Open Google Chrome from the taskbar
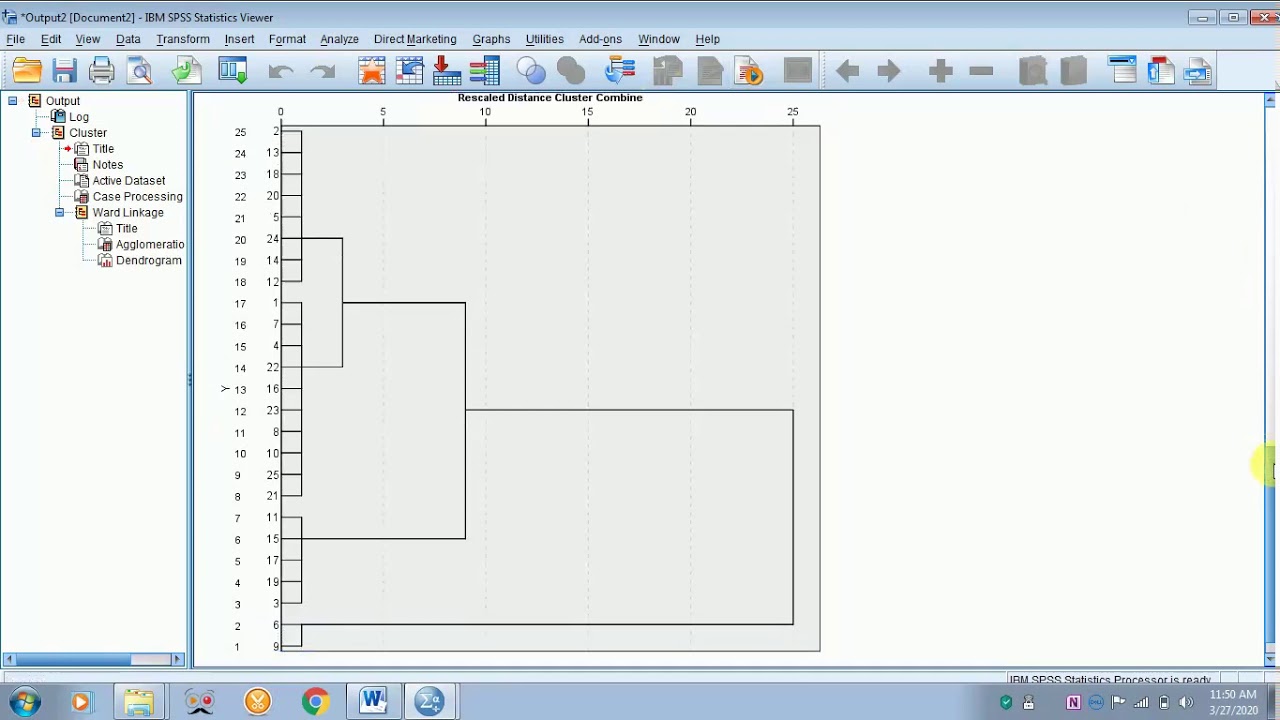Screen dimensions: 1280x720 (x=315, y=702)
